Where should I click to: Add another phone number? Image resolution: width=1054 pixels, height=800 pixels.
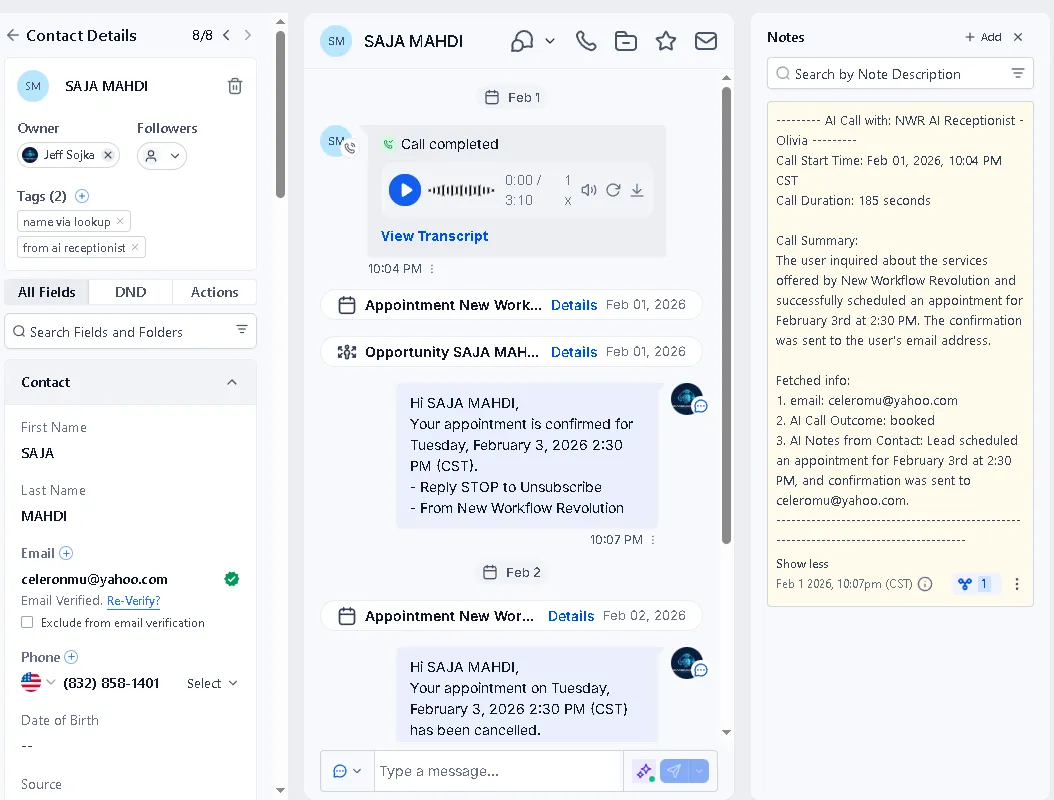[71, 657]
